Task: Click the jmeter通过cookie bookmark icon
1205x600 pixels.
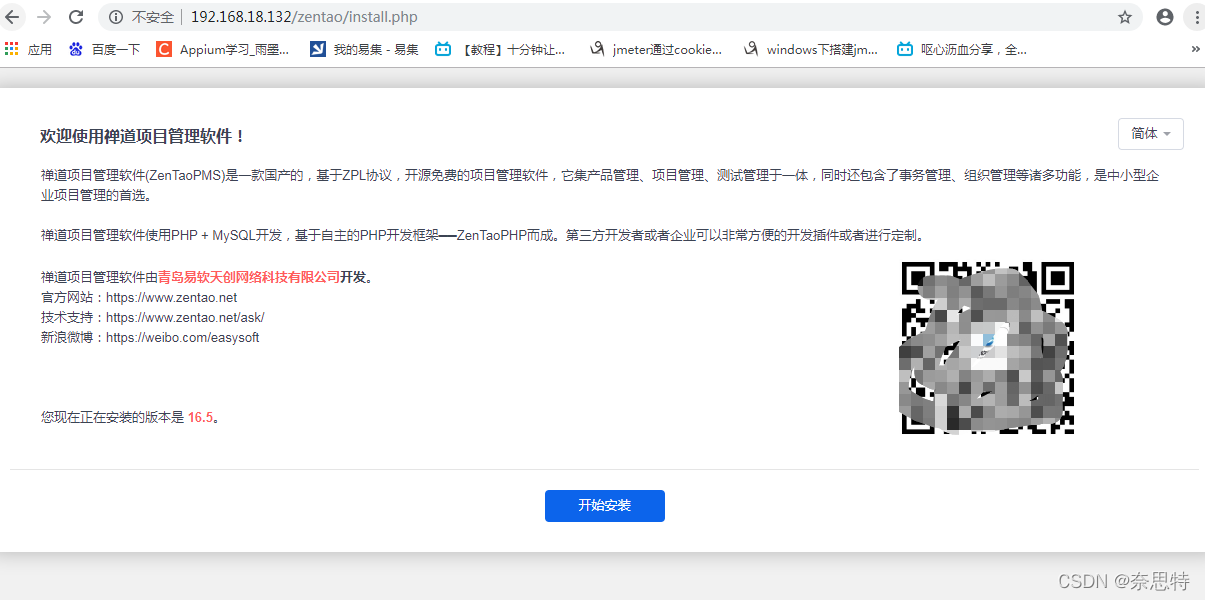Action: tap(597, 48)
